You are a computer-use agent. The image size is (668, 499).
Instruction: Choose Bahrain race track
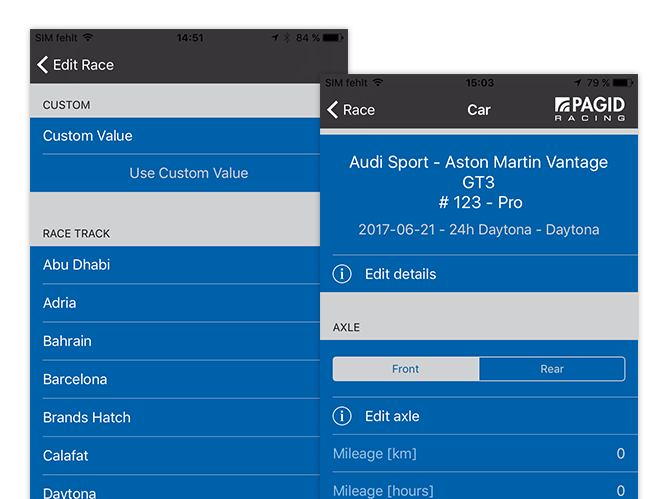(175, 341)
